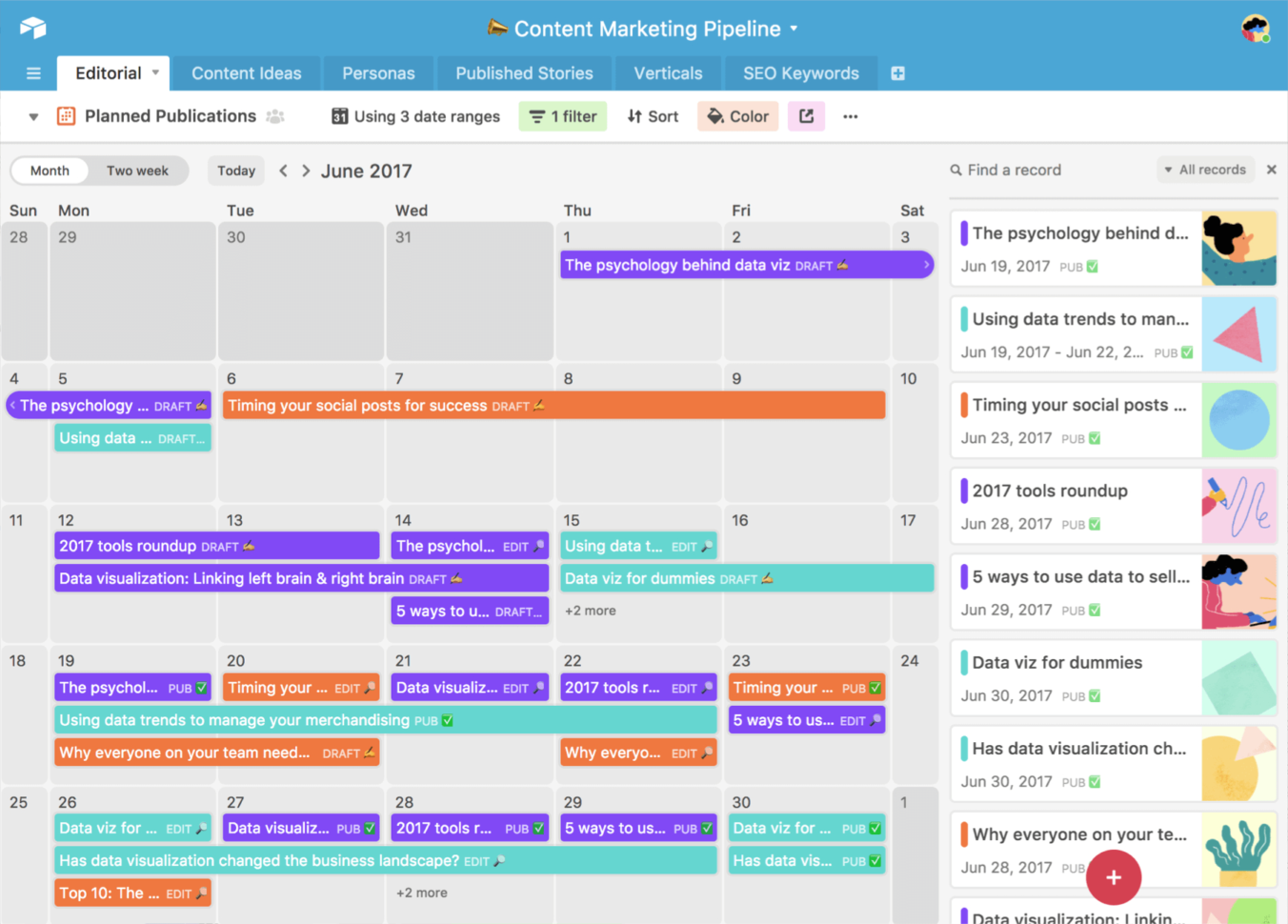Open the All records filter dropdown
The image size is (1288, 924).
pyautogui.click(x=1205, y=170)
